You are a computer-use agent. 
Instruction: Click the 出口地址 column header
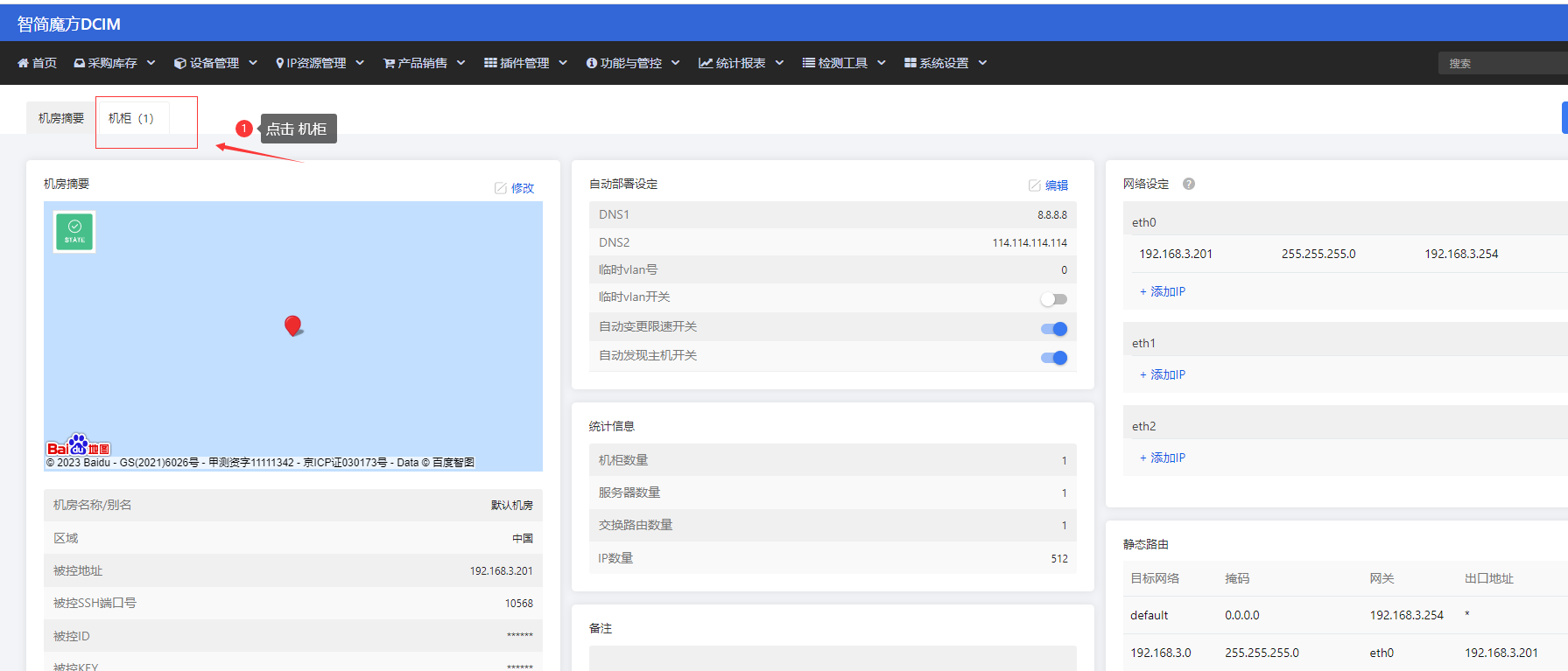point(1489,578)
